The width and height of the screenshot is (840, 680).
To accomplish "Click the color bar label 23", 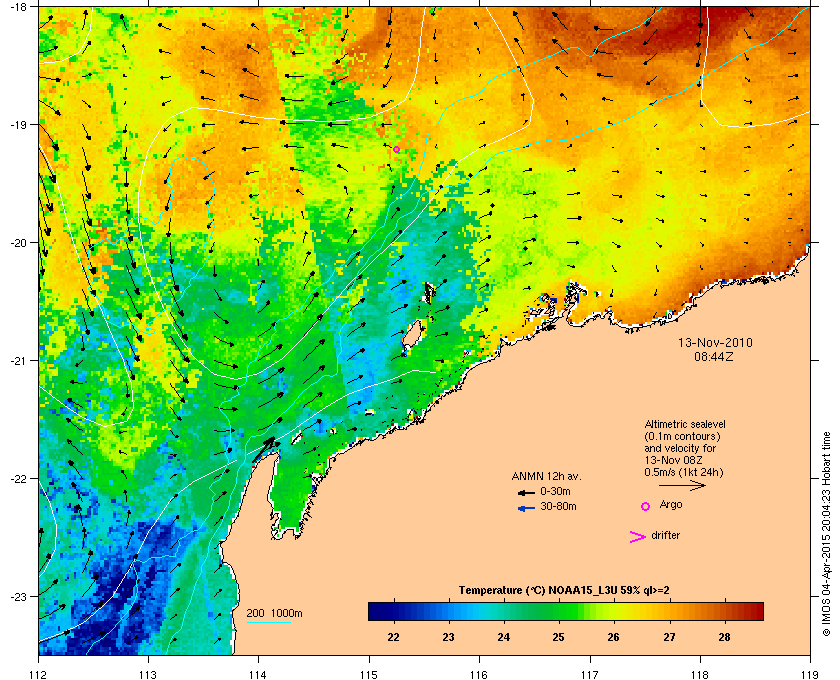I will [448, 637].
